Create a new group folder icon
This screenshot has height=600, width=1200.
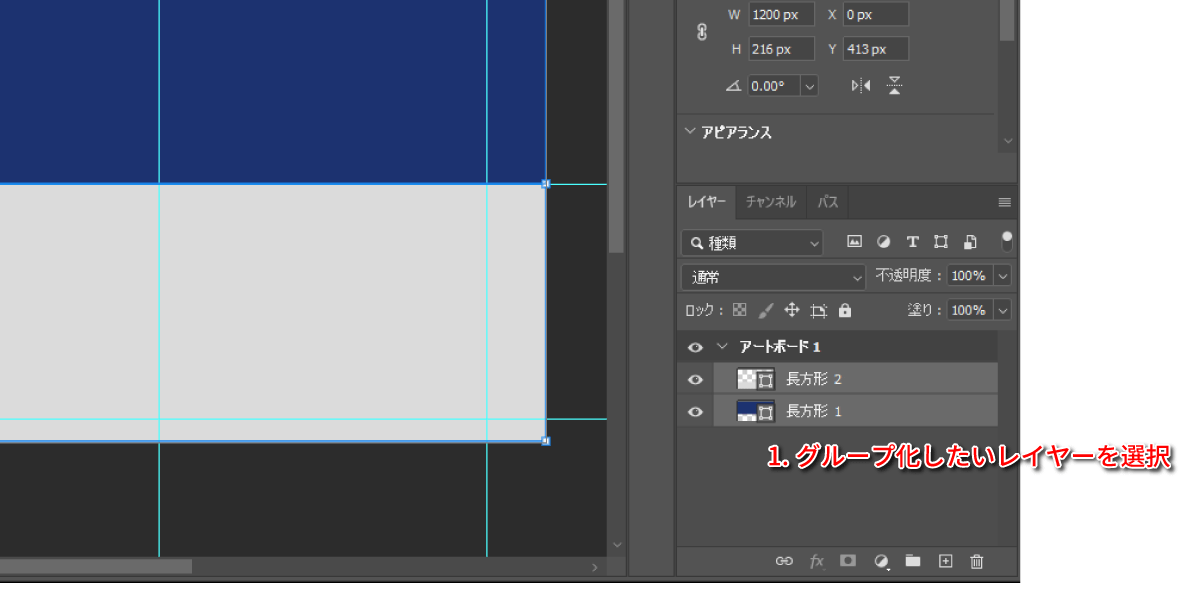tap(913, 561)
